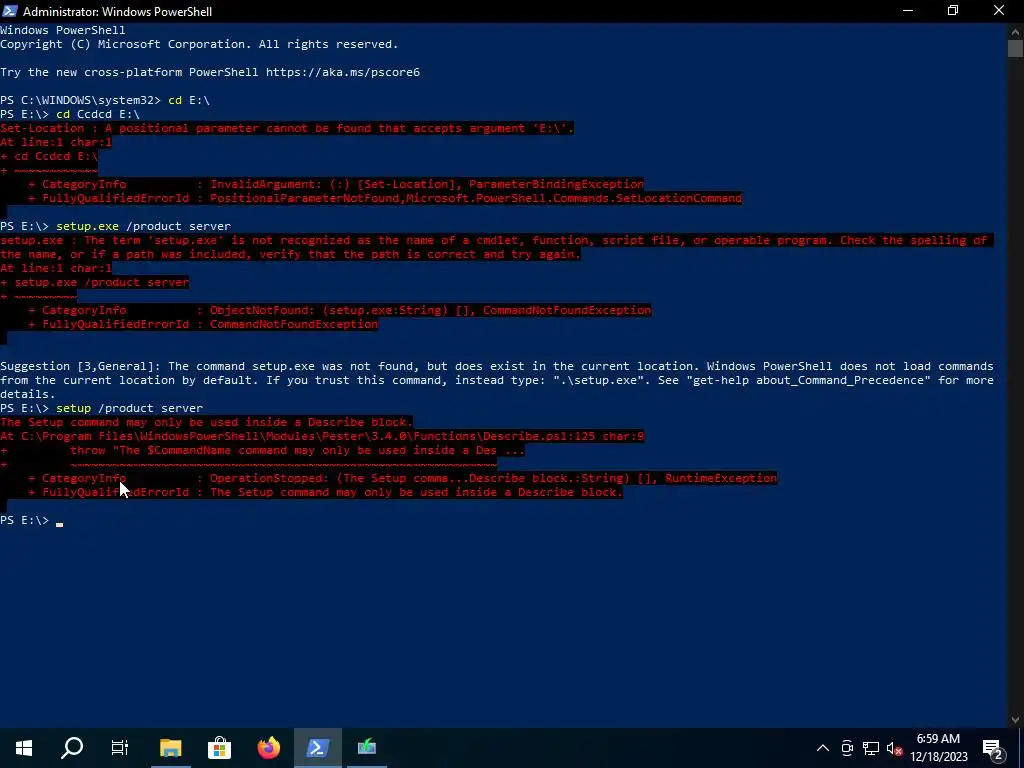Open Firefox from the taskbar
This screenshot has height=768, width=1024.
coord(268,748)
